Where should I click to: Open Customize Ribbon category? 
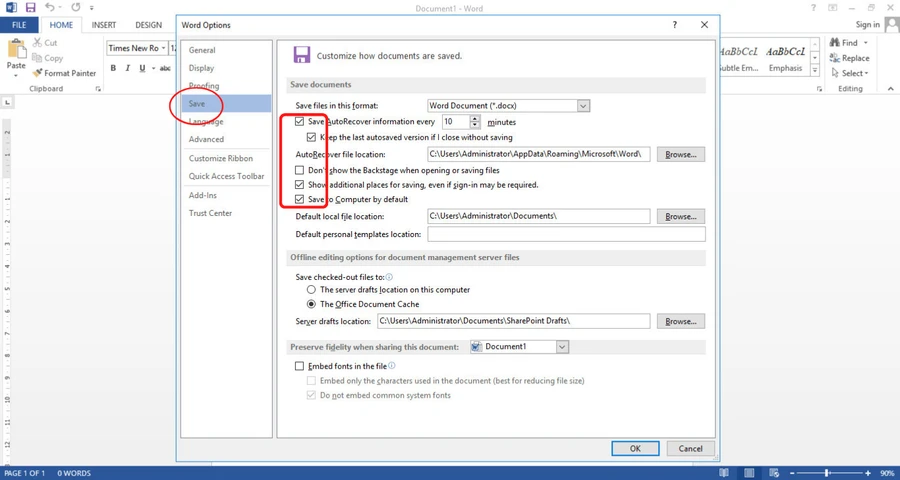[226, 158]
